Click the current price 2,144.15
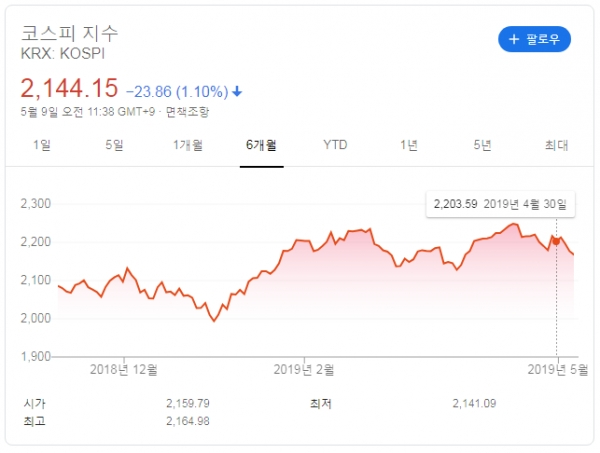This screenshot has height=453, width=600. click(x=69, y=88)
